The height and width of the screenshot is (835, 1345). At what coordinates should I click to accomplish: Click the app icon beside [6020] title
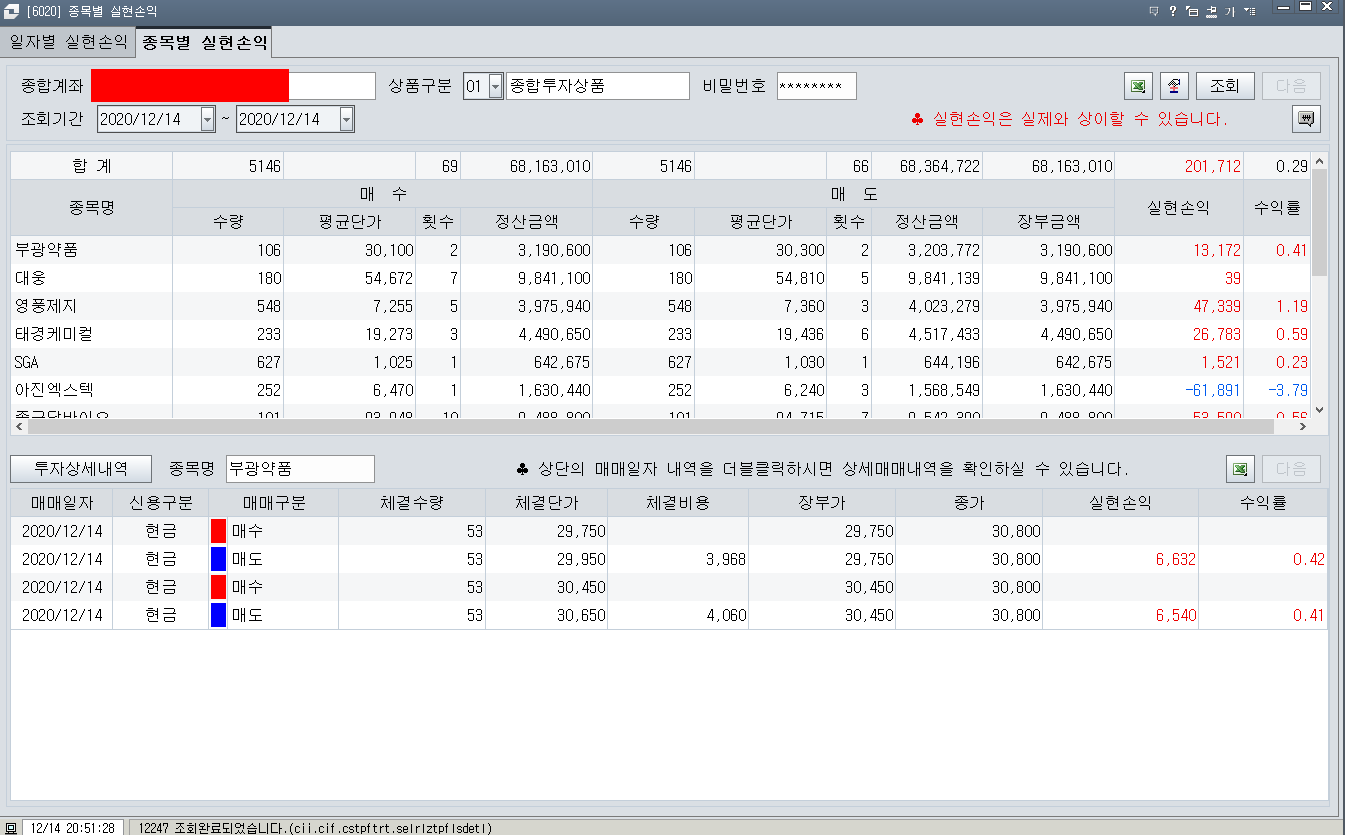11,10
